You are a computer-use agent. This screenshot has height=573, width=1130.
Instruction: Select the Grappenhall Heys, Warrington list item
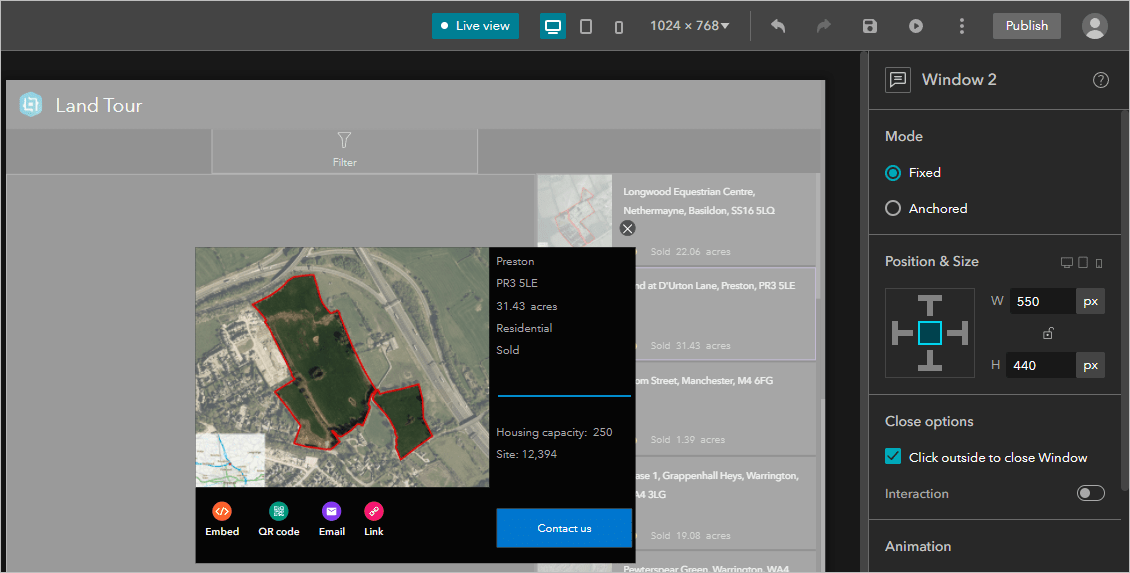click(x=725, y=502)
